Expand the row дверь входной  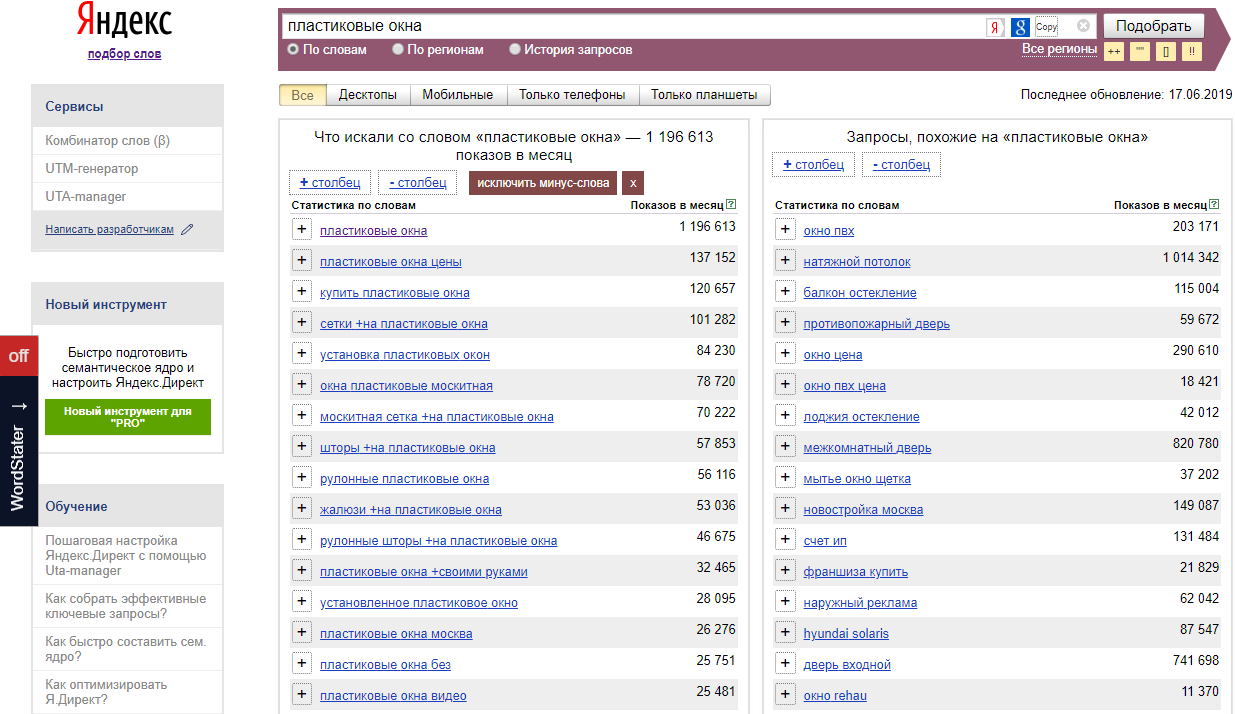click(786, 663)
